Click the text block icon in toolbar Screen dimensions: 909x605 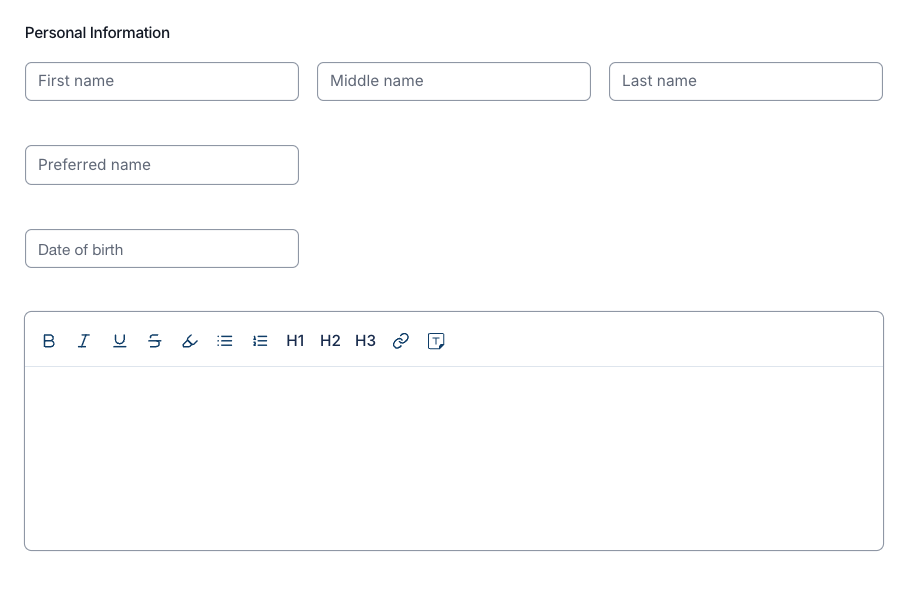tap(436, 341)
